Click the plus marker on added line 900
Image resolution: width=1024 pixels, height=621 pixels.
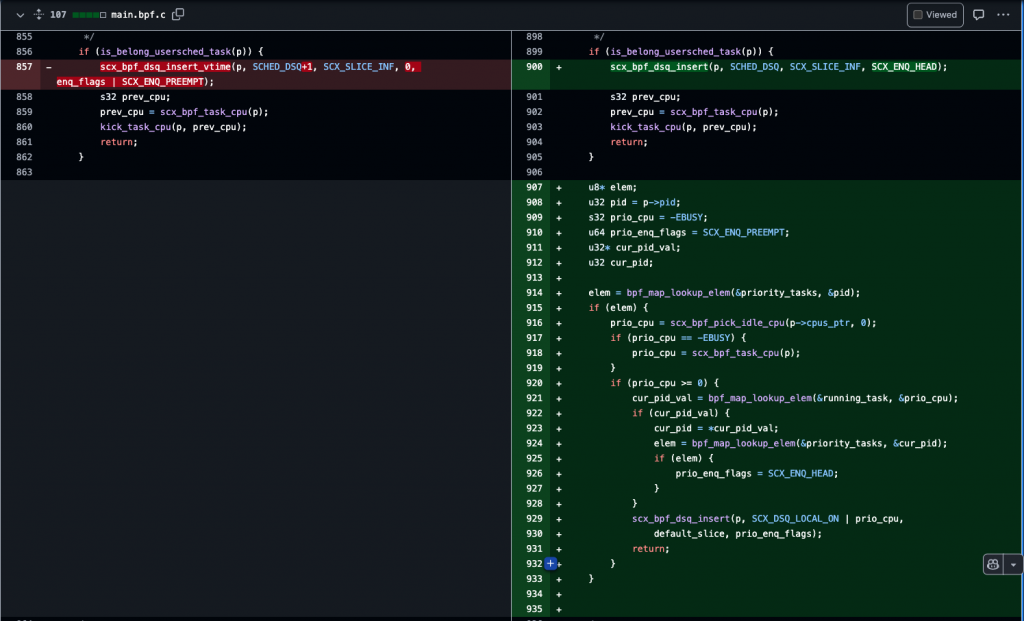tap(559, 66)
